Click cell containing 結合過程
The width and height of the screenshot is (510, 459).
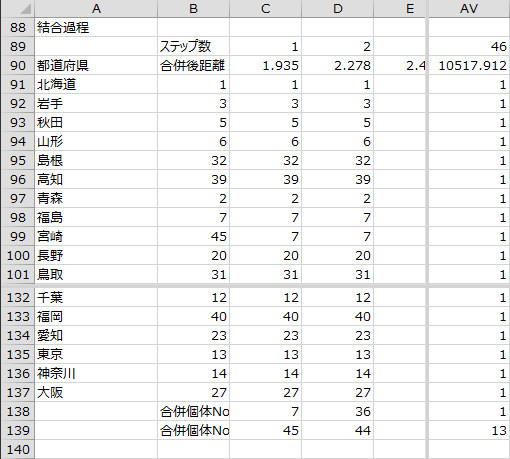tap(96, 27)
